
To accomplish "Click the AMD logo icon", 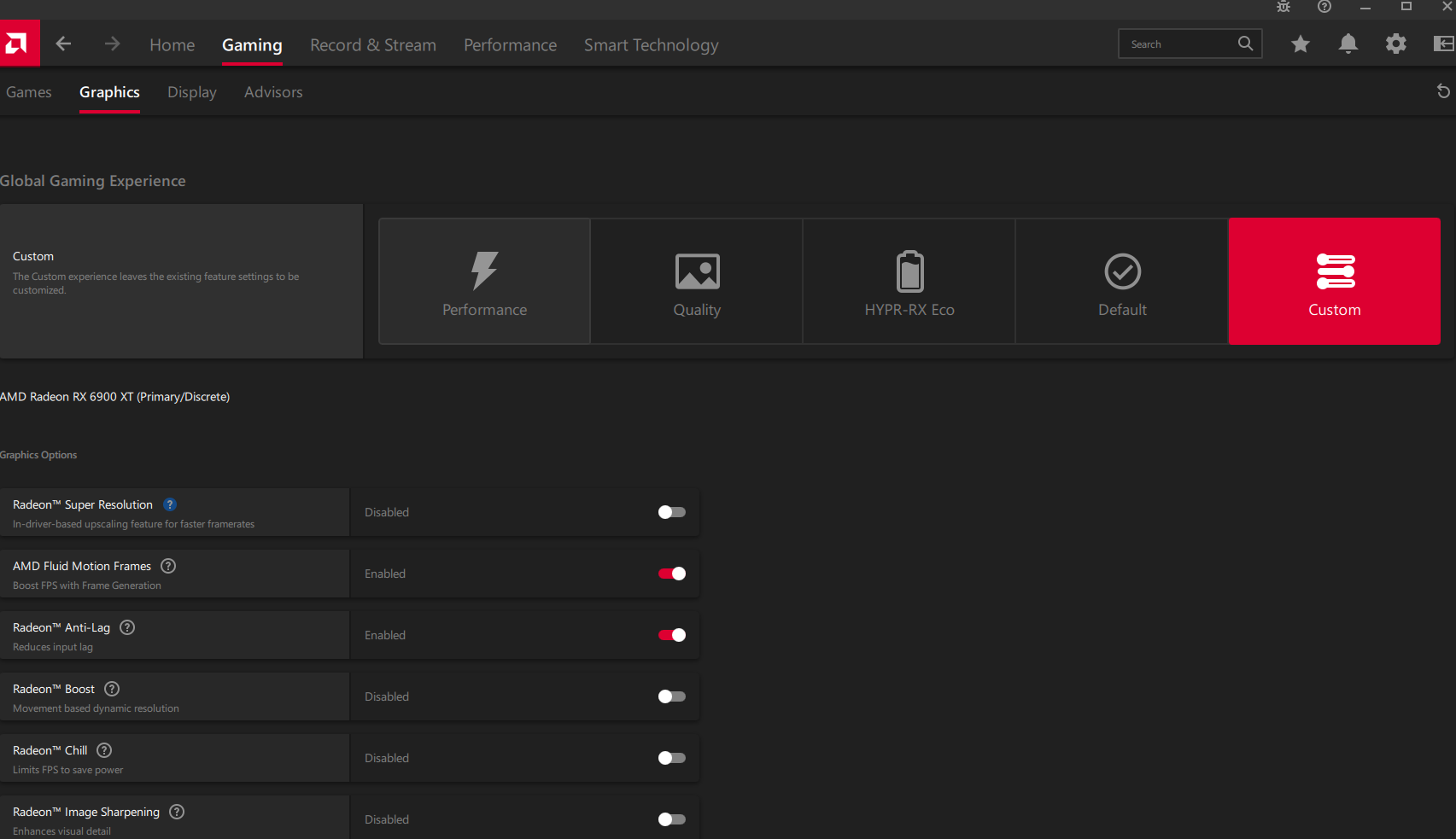I will click(x=19, y=44).
